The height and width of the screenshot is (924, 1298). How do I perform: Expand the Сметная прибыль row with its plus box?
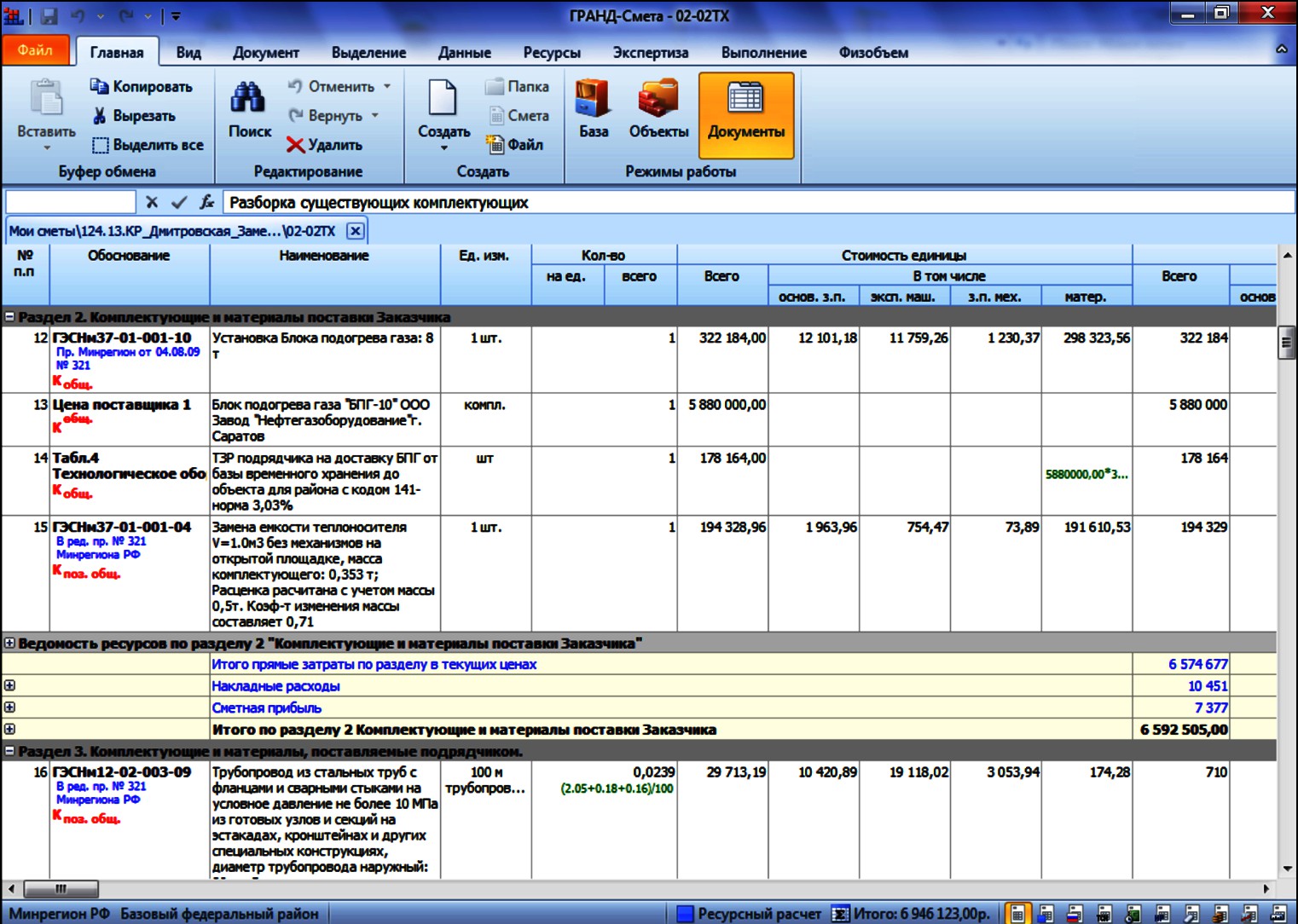click(x=9, y=707)
